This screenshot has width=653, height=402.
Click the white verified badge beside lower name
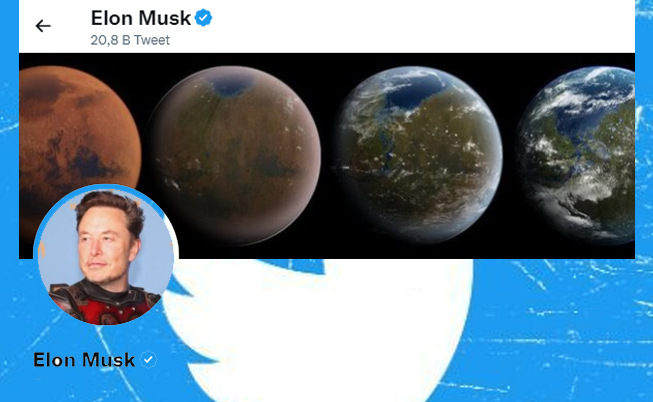tap(148, 359)
